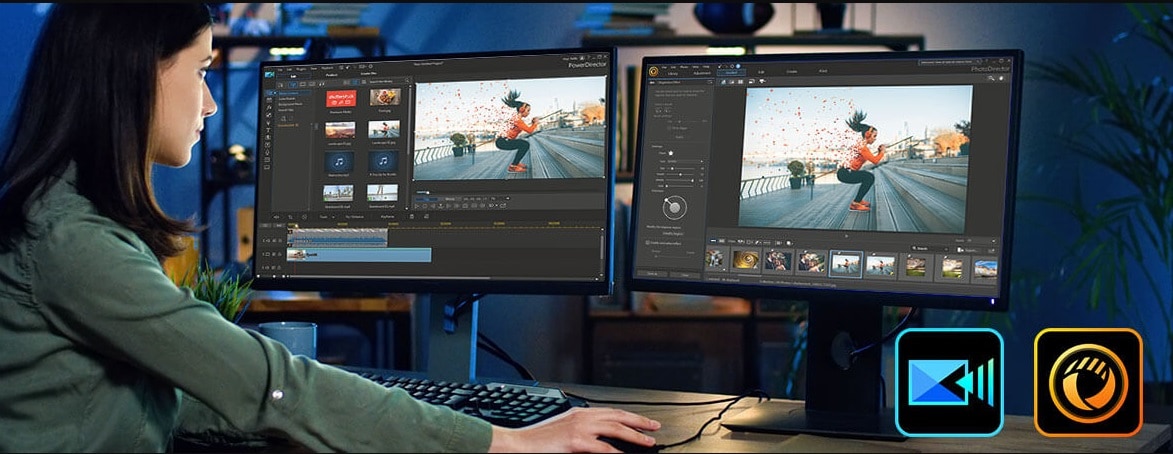The image size is (1173, 454).
Task: Open the Title room T icon in PowerDirector sidebar
Action: coord(269,129)
